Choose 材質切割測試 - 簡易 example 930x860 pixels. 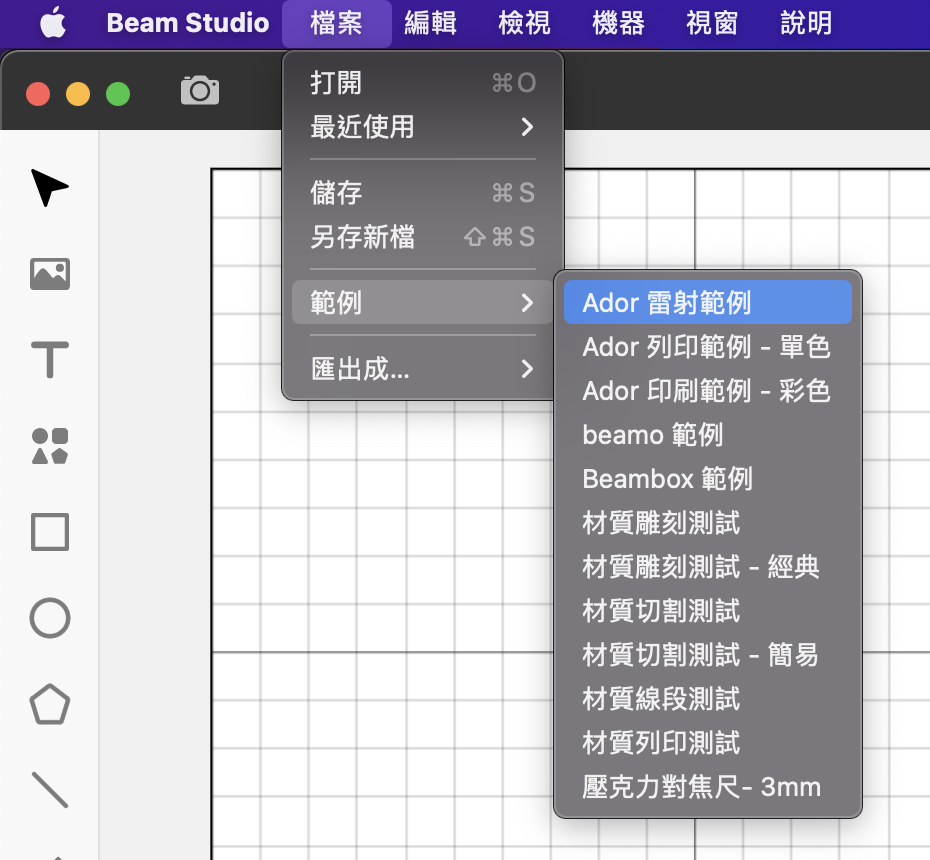pos(708,655)
